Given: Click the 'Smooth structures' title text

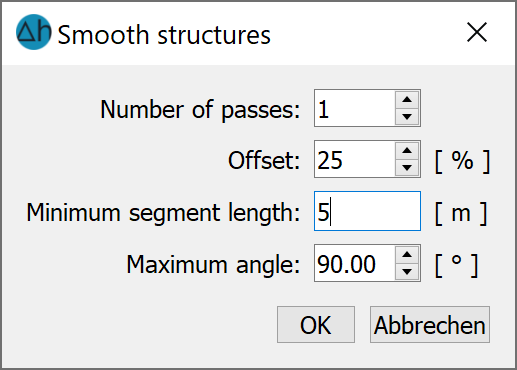Looking at the screenshot, I should pos(164,35).
